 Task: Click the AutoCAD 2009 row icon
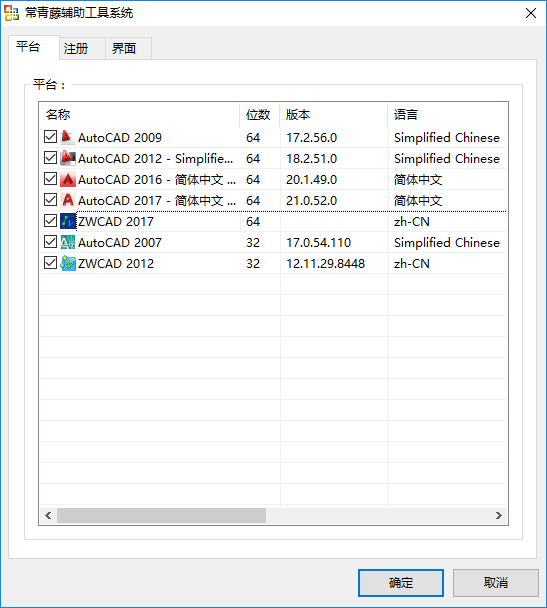click(68, 137)
